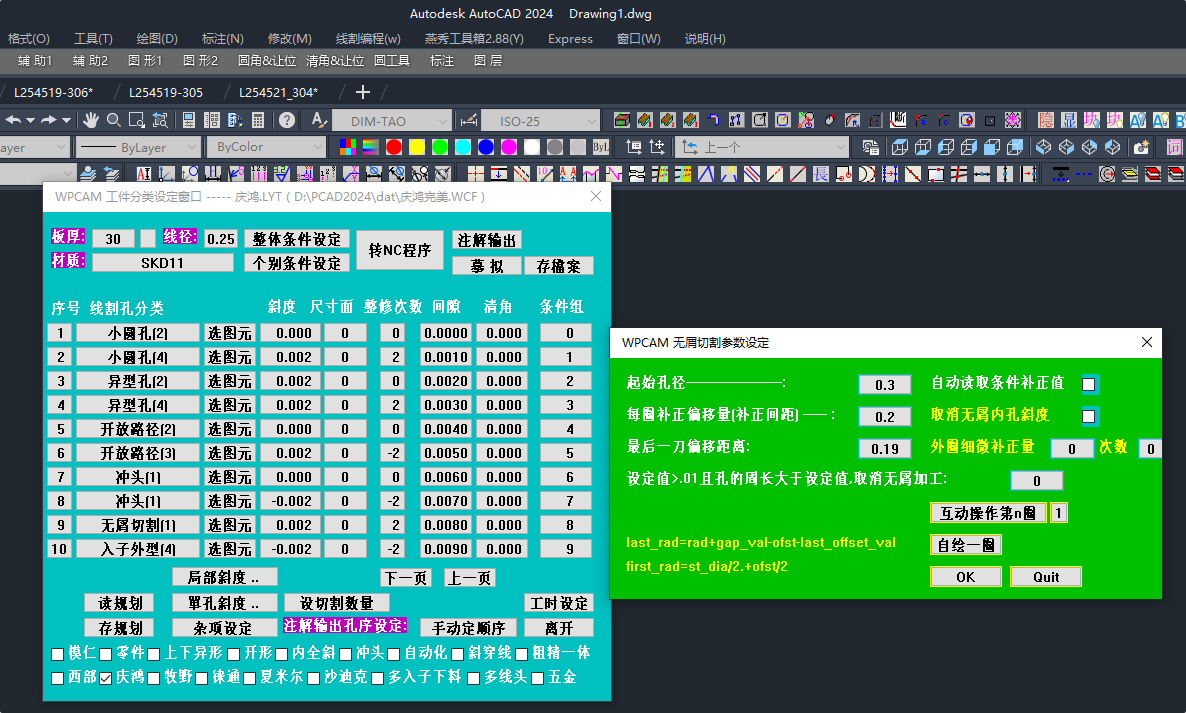Tick the 西部 checkbox
The width and height of the screenshot is (1186, 713).
[57, 678]
